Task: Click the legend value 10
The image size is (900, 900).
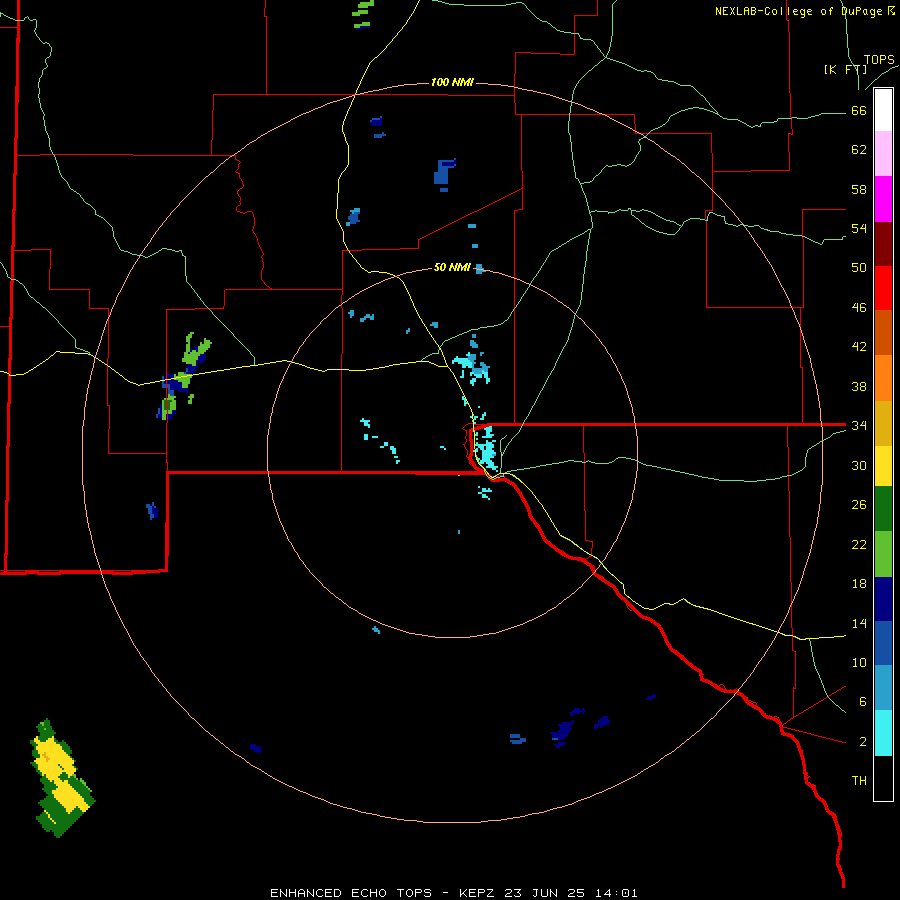Action: pos(859,662)
